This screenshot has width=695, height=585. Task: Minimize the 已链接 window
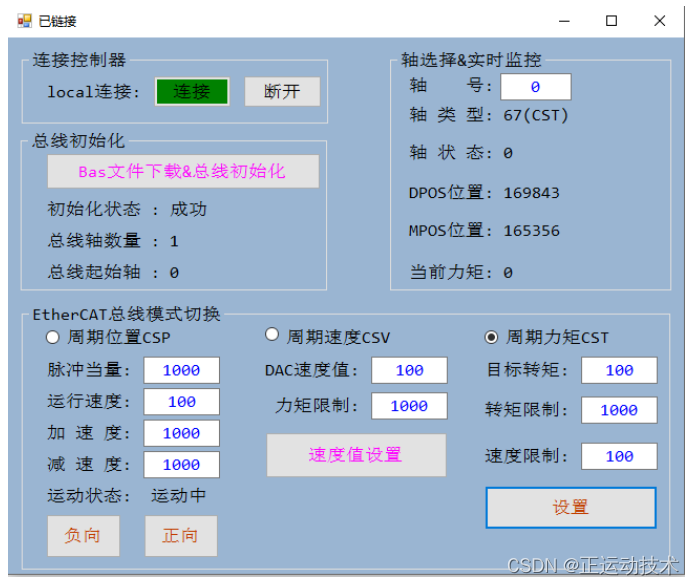[564, 21]
